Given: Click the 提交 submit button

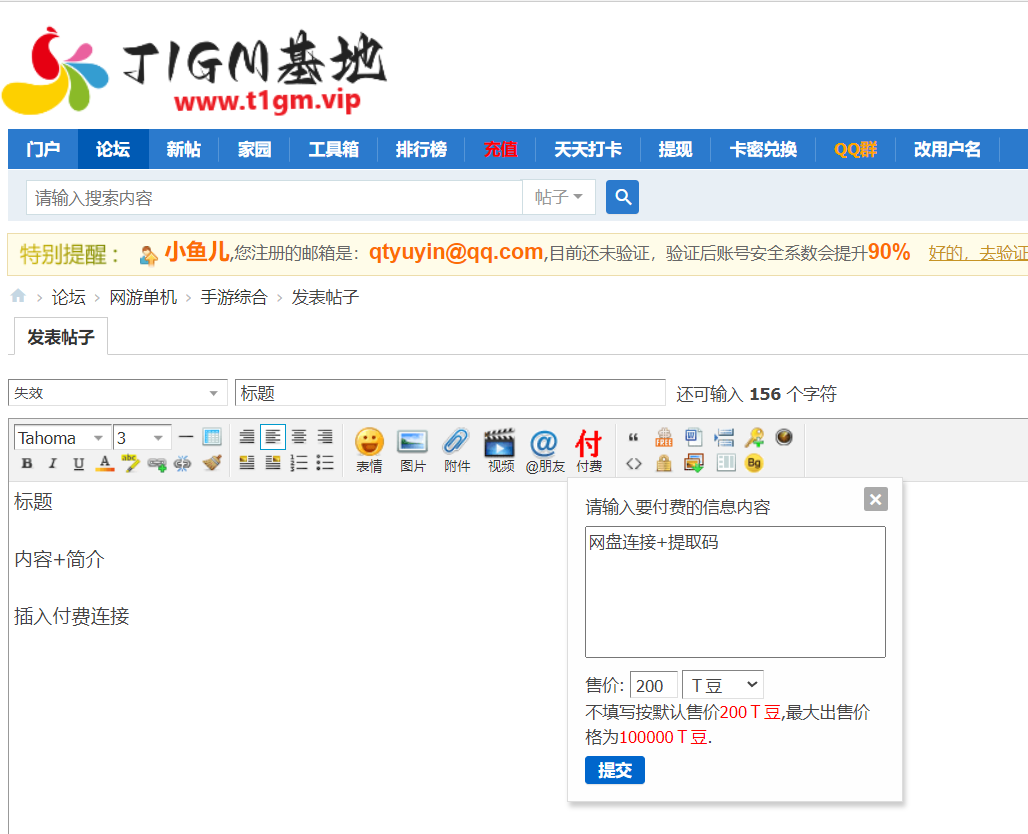Looking at the screenshot, I should [614, 770].
